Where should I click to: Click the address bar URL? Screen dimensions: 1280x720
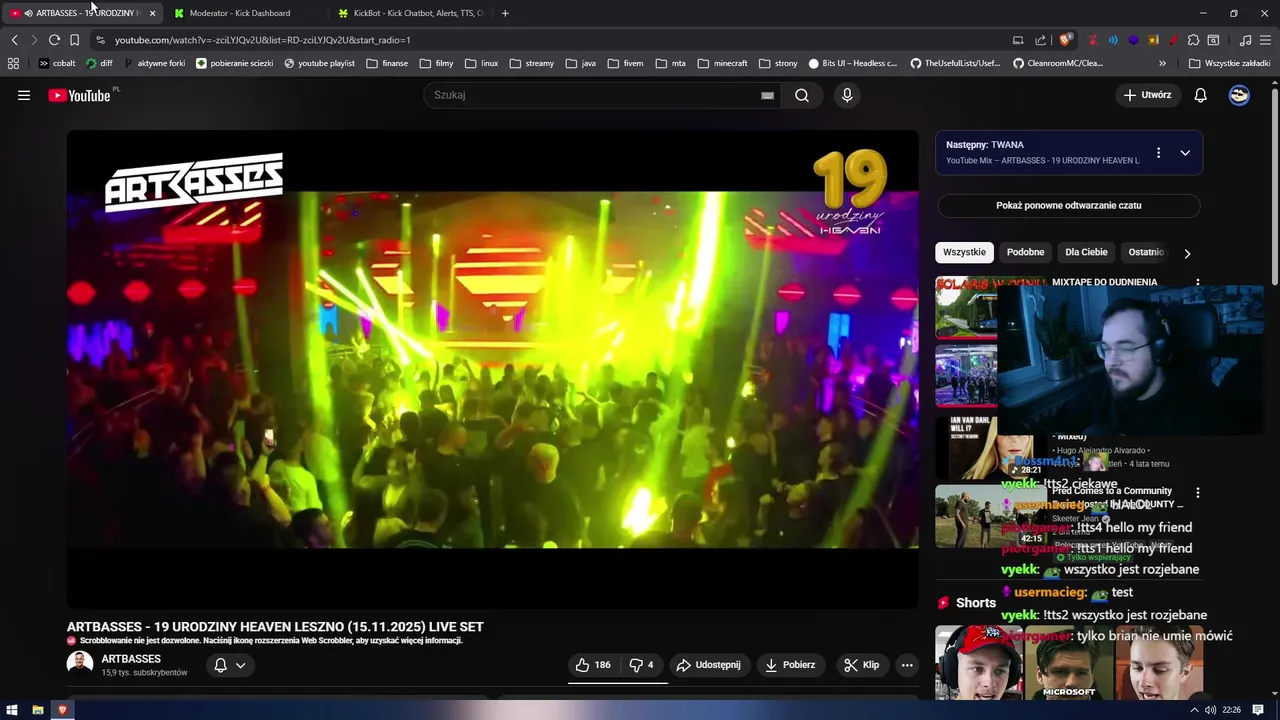click(262, 40)
